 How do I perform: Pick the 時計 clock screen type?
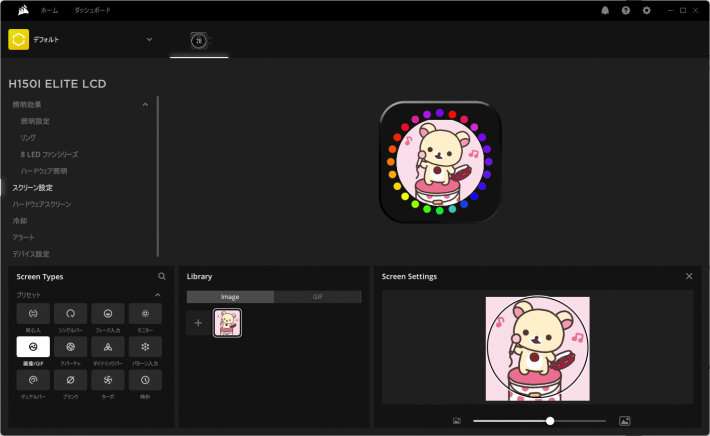(x=145, y=380)
